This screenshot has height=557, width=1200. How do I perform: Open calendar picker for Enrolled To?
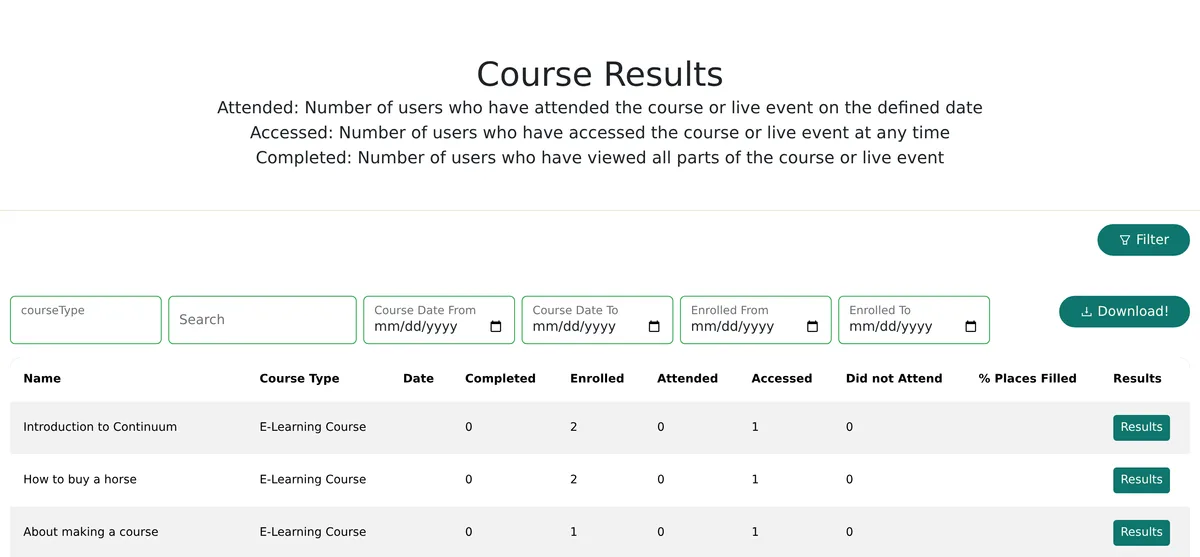coord(970,327)
